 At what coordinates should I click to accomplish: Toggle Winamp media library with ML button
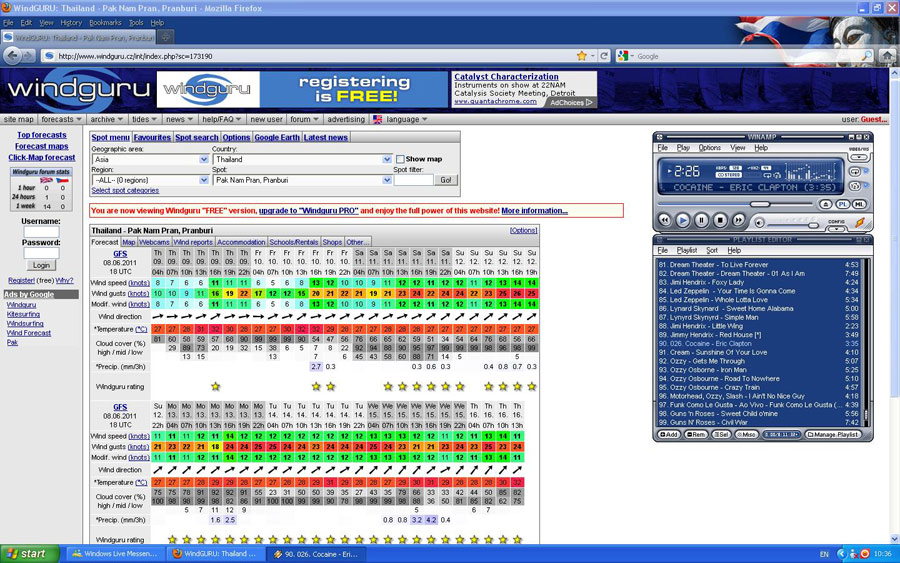click(x=859, y=204)
